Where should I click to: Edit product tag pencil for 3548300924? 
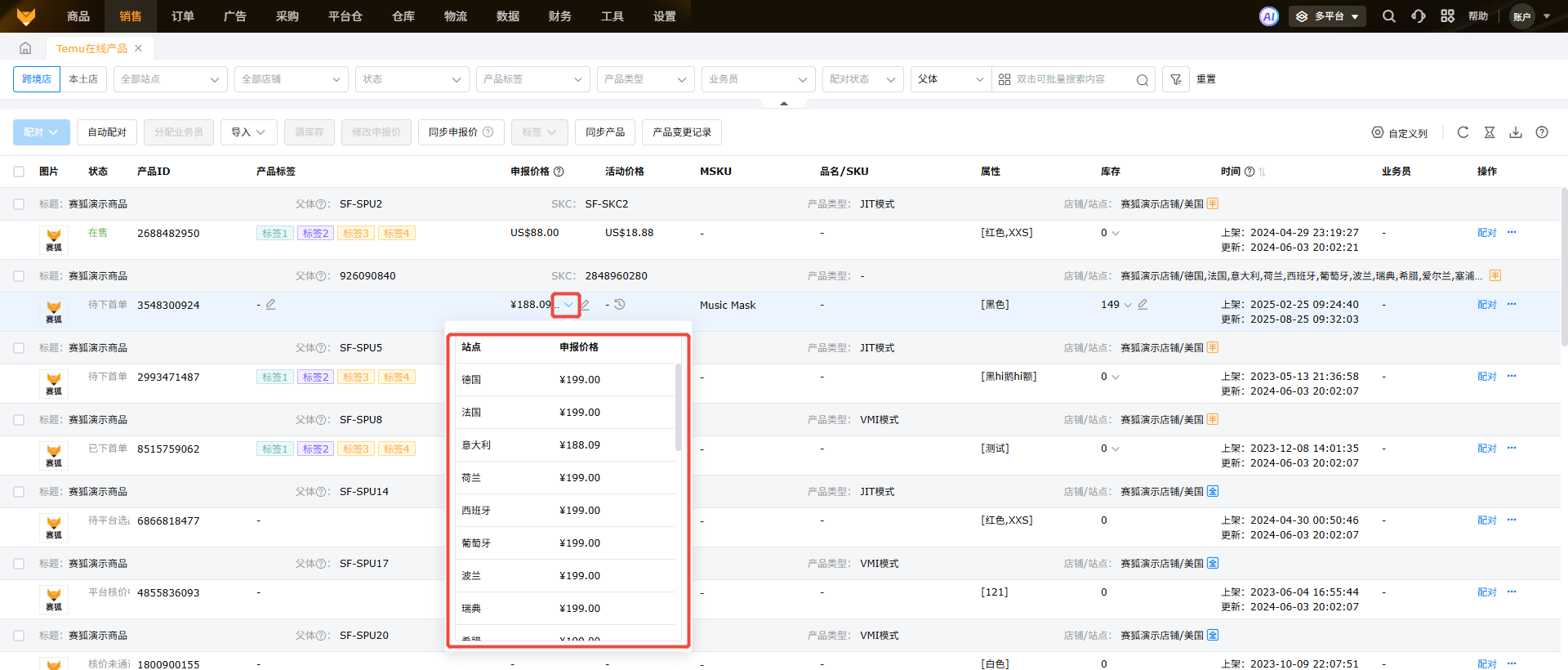click(270, 305)
